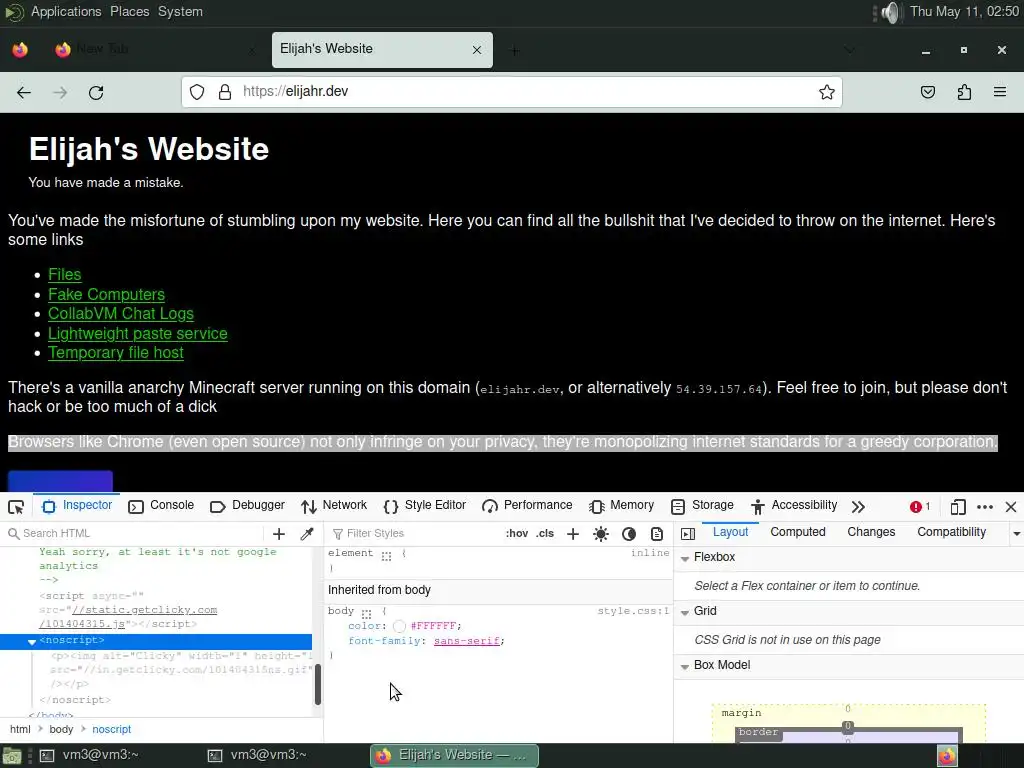
Task: Toggle print media simulation icon
Action: click(657, 534)
